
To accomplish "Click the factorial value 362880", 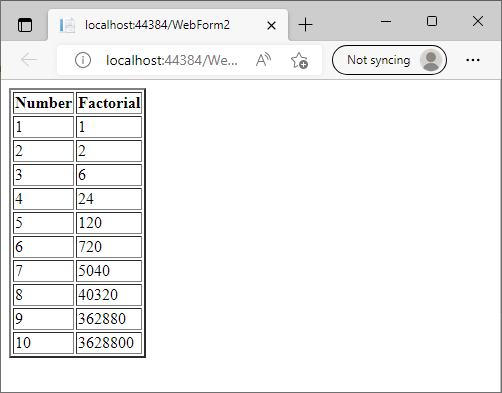I will [x=109, y=319].
